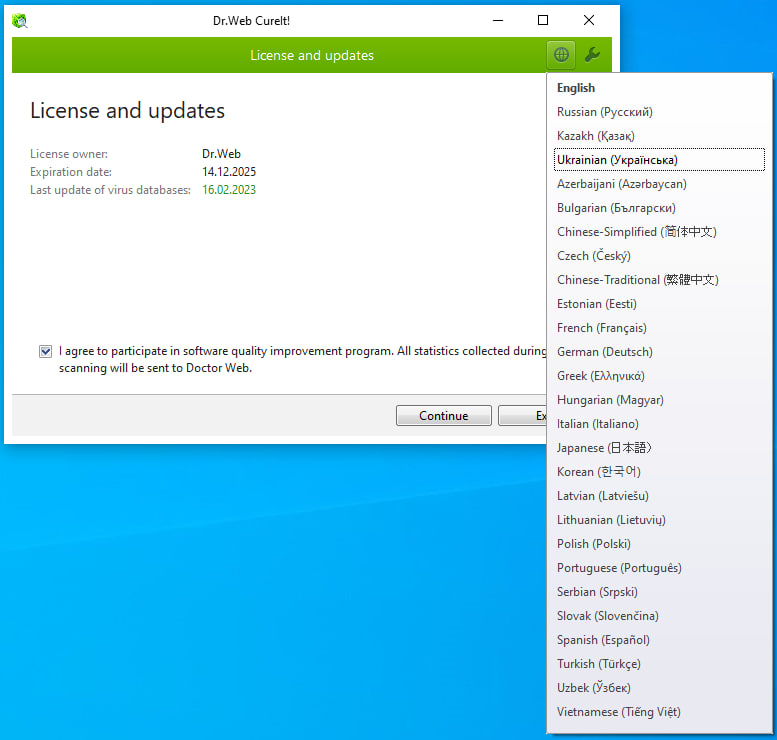Choose Latvian (Latviešu) language
The height and width of the screenshot is (740, 777).
[x=659, y=496]
